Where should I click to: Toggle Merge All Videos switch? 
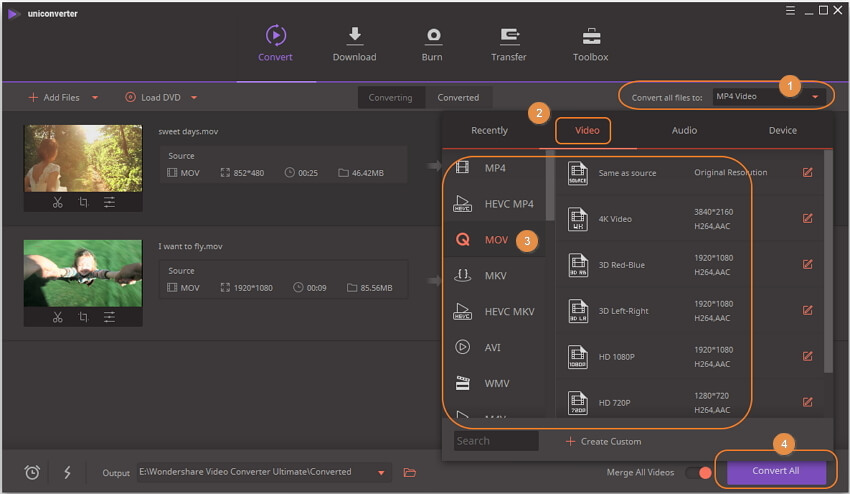pyautogui.click(x=698, y=472)
